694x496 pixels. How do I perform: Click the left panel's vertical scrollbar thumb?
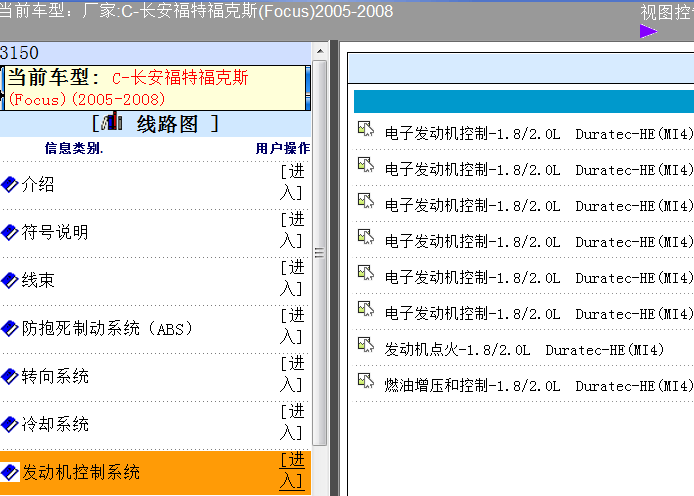320,253
